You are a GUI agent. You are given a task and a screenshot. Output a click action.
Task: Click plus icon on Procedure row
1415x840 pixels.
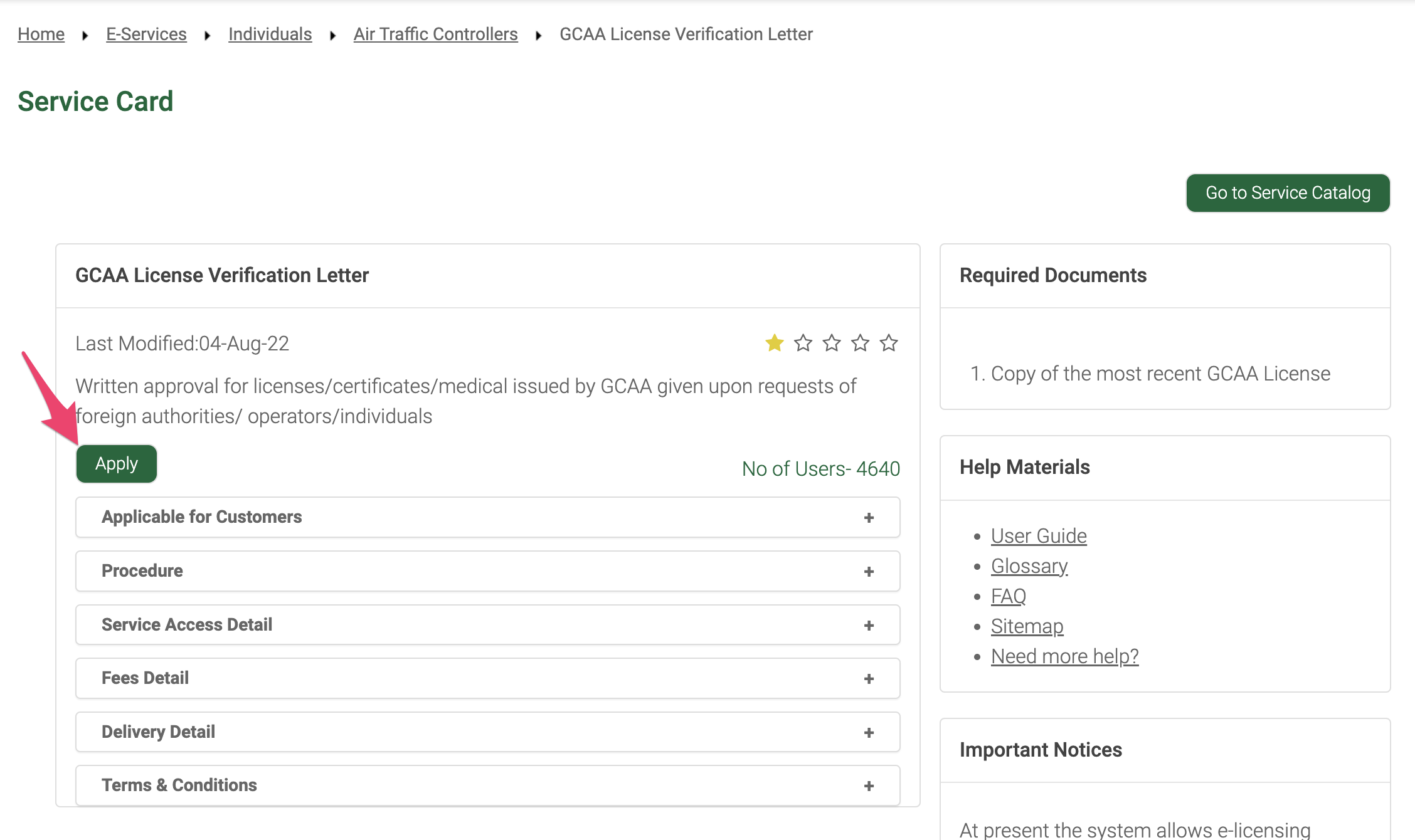[x=869, y=572]
